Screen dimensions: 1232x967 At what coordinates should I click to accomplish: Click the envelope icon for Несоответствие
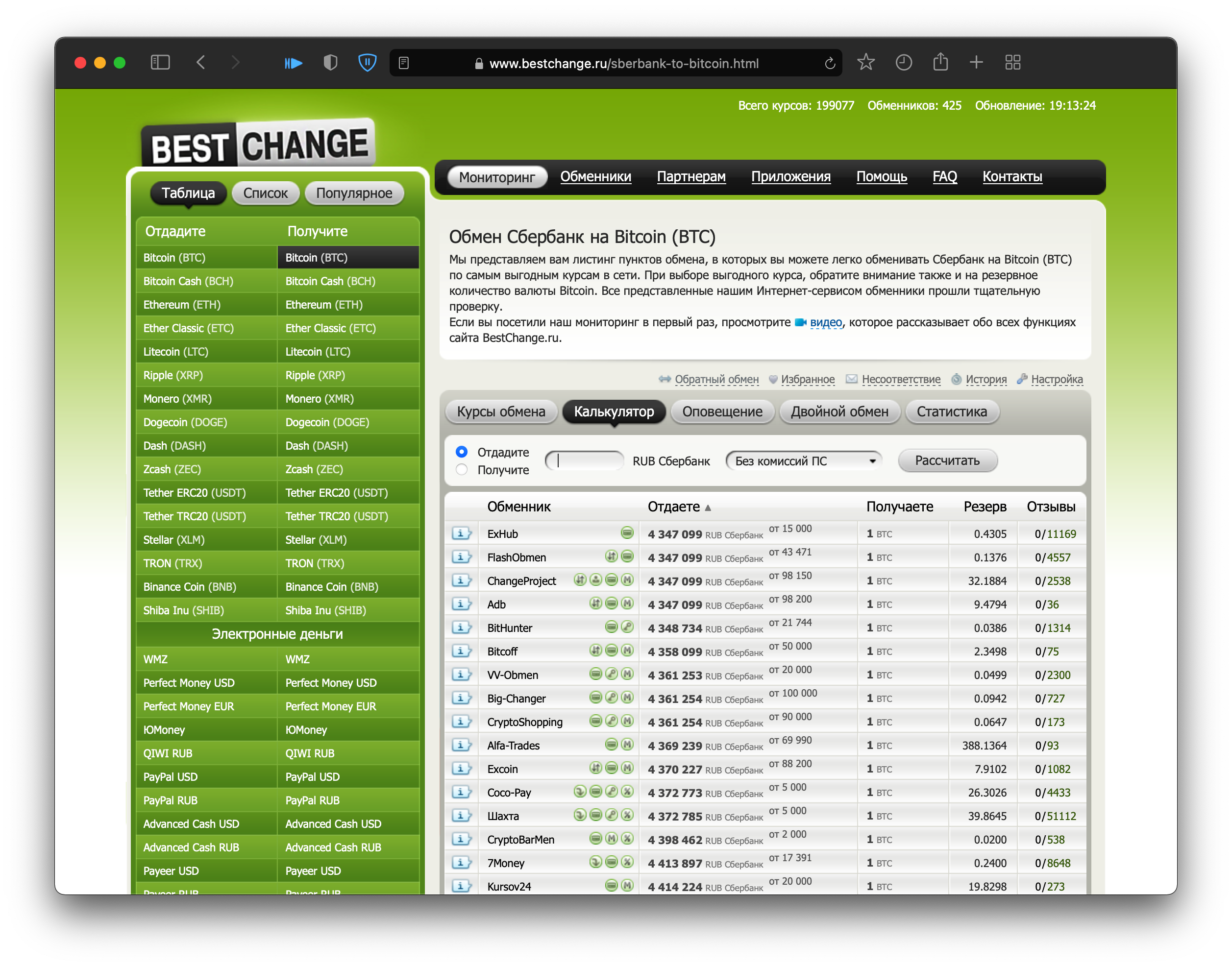click(851, 379)
